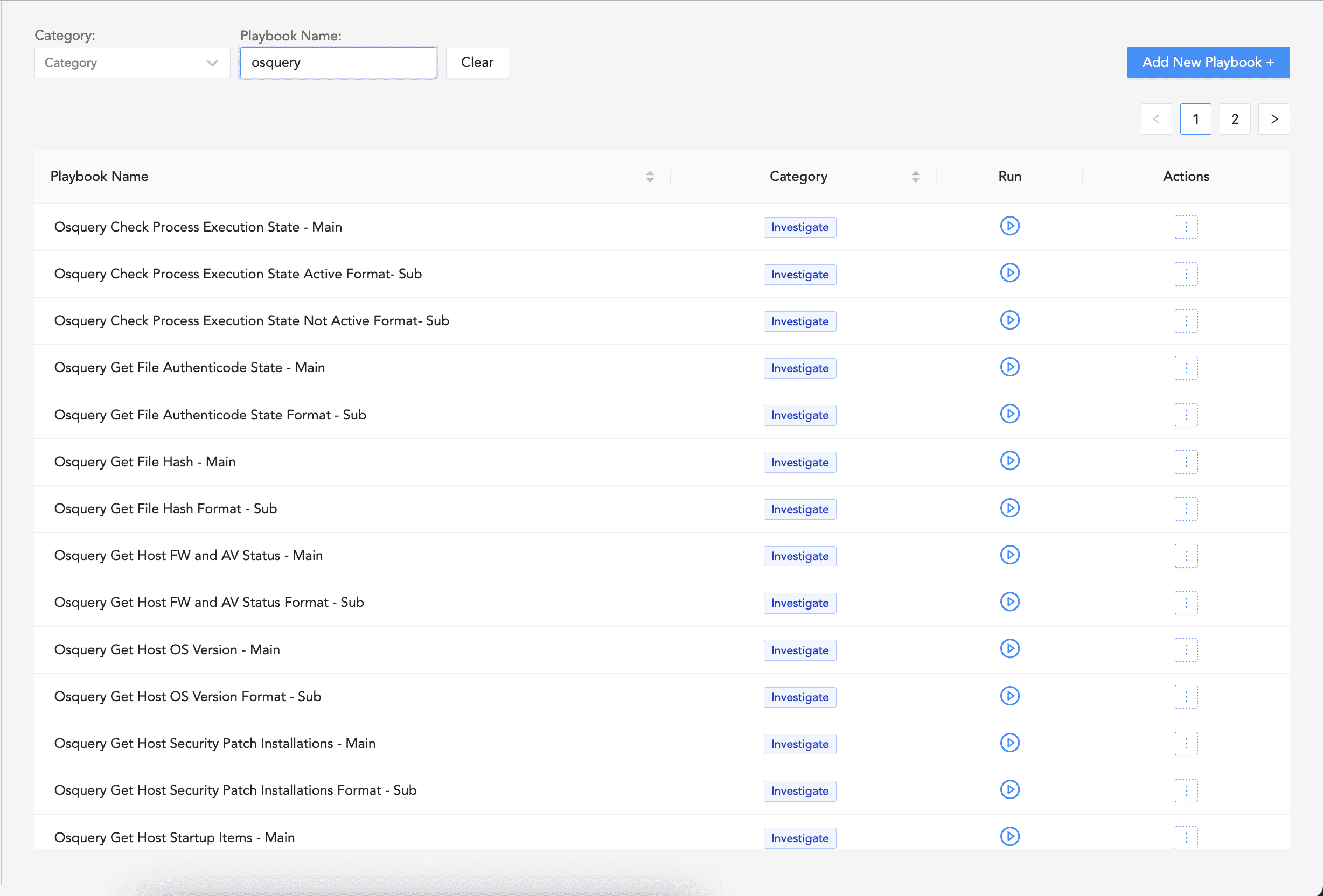This screenshot has height=896, width=1323.
Task: Run Osquery Get File Hash - Main playbook
Action: point(1009,461)
